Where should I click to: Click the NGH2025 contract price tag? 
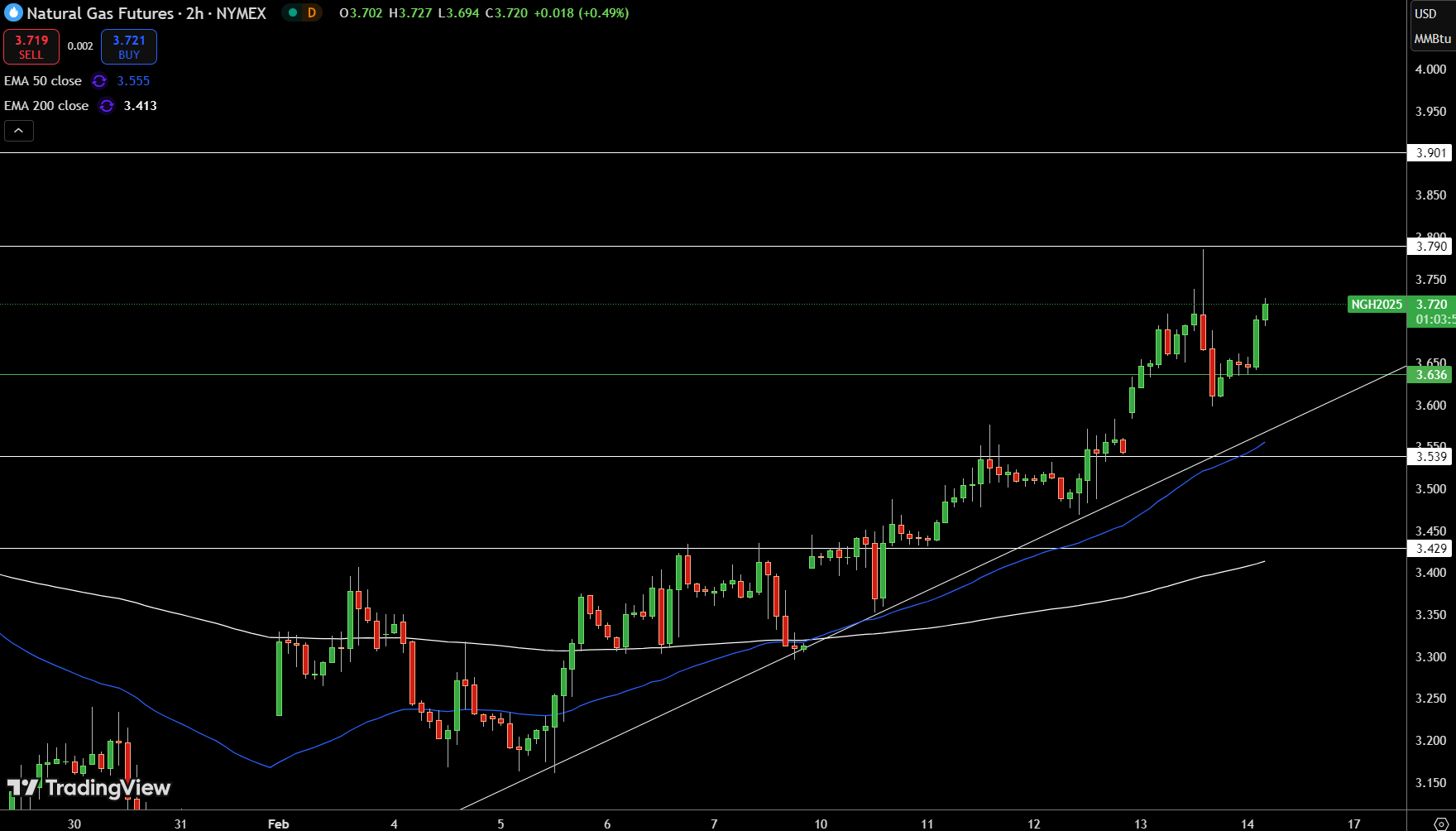1377,305
